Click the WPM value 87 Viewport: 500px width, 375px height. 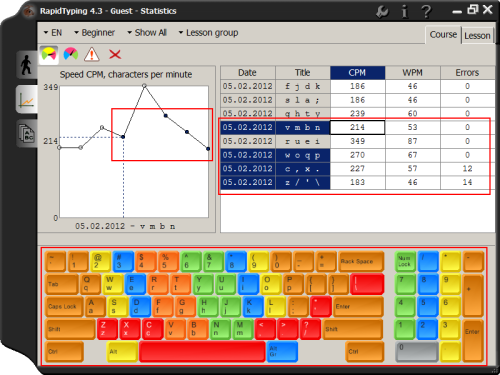[413, 141]
